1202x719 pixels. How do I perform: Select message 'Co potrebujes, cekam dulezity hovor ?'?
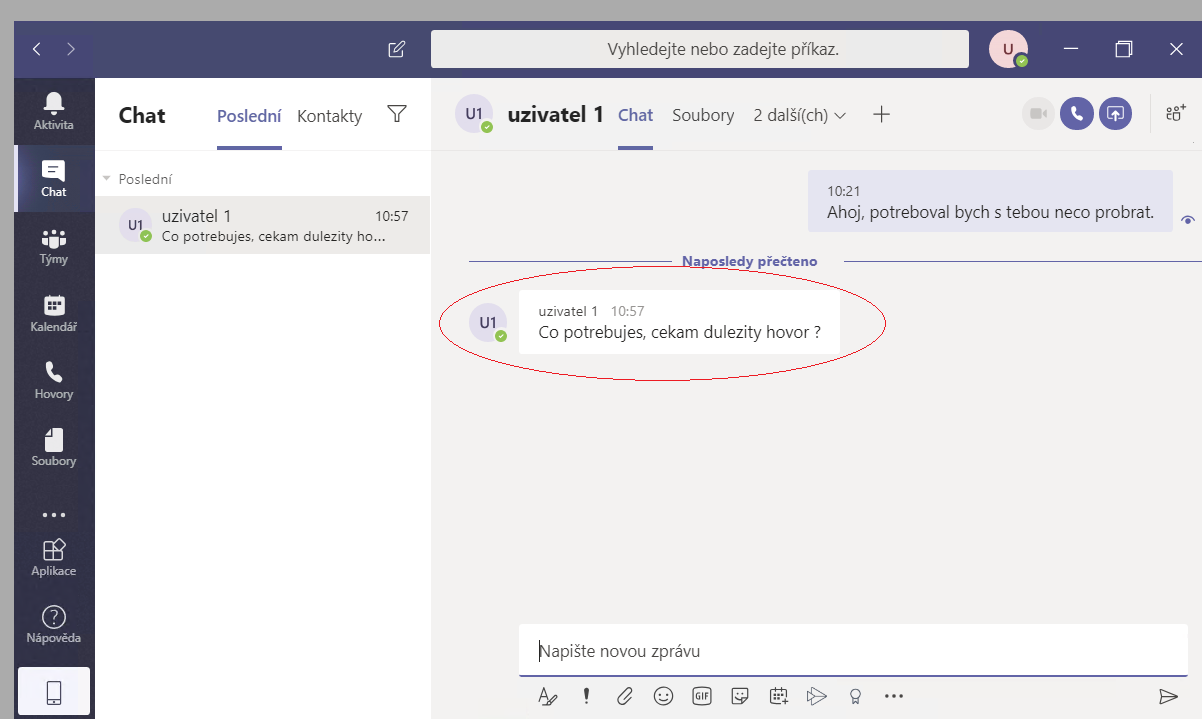pyautogui.click(x=680, y=332)
